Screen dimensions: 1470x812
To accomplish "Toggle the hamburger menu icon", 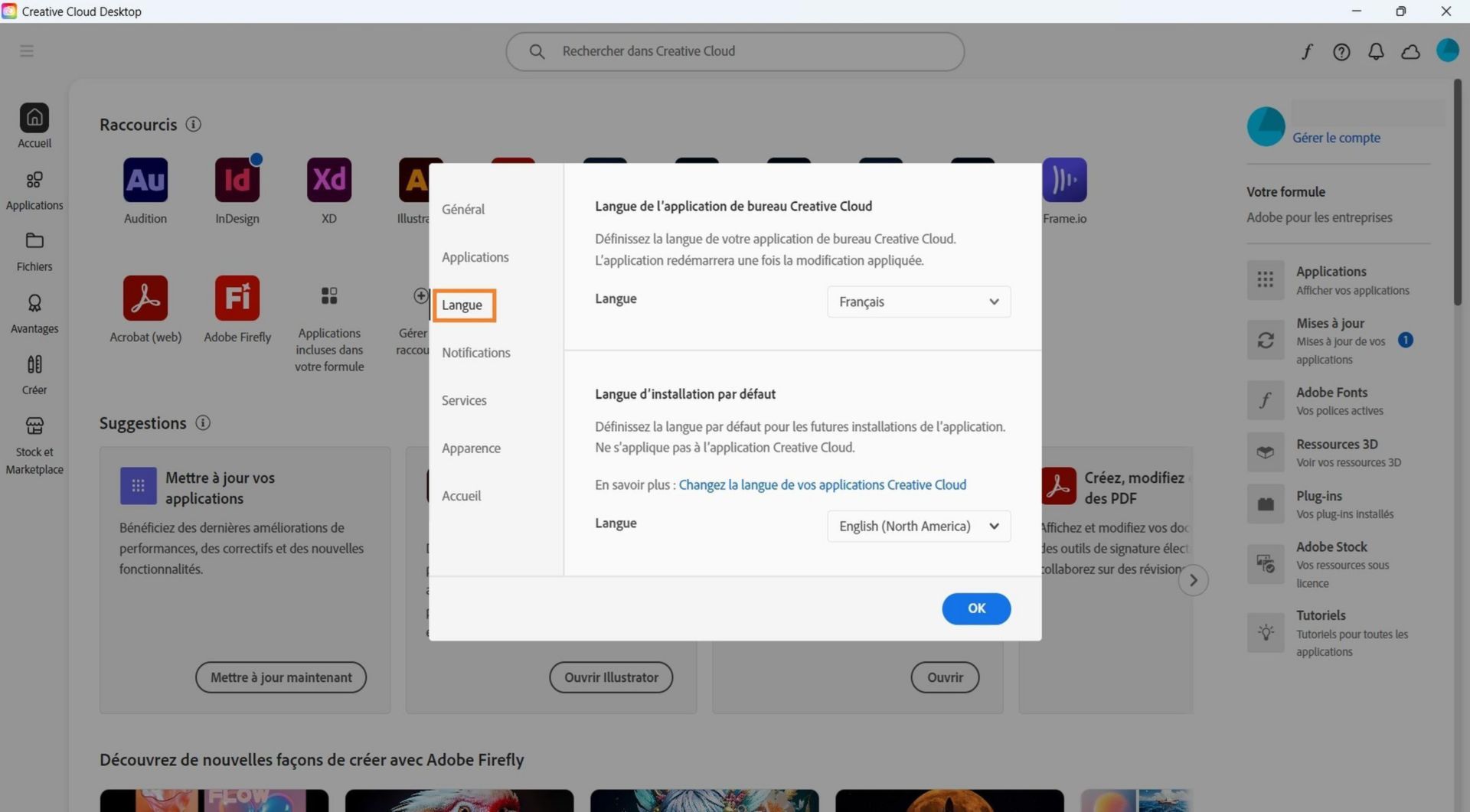I will coord(27,51).
